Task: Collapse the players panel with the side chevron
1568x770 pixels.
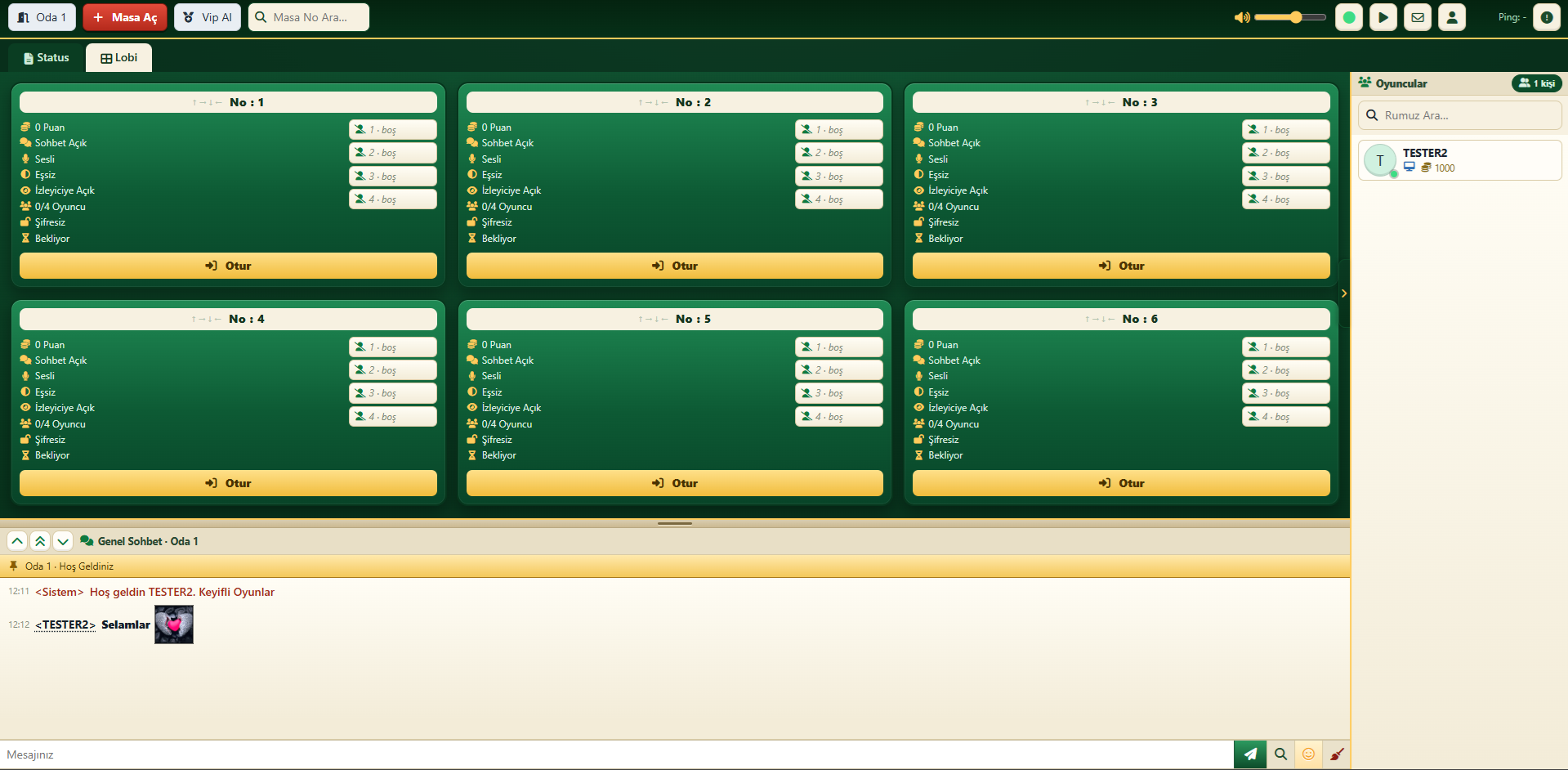Action: [x=1344, y=293]
